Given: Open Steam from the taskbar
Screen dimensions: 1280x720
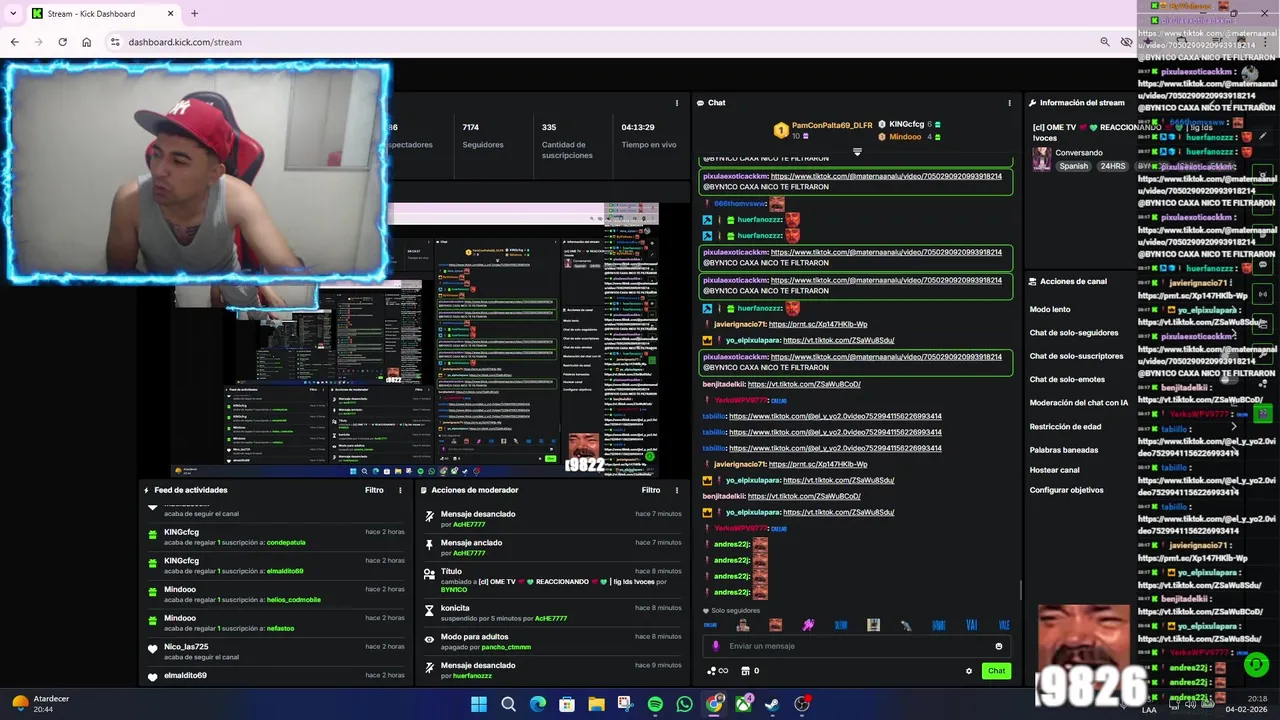Looking at the screenshot, I should [x=772, y=704].
